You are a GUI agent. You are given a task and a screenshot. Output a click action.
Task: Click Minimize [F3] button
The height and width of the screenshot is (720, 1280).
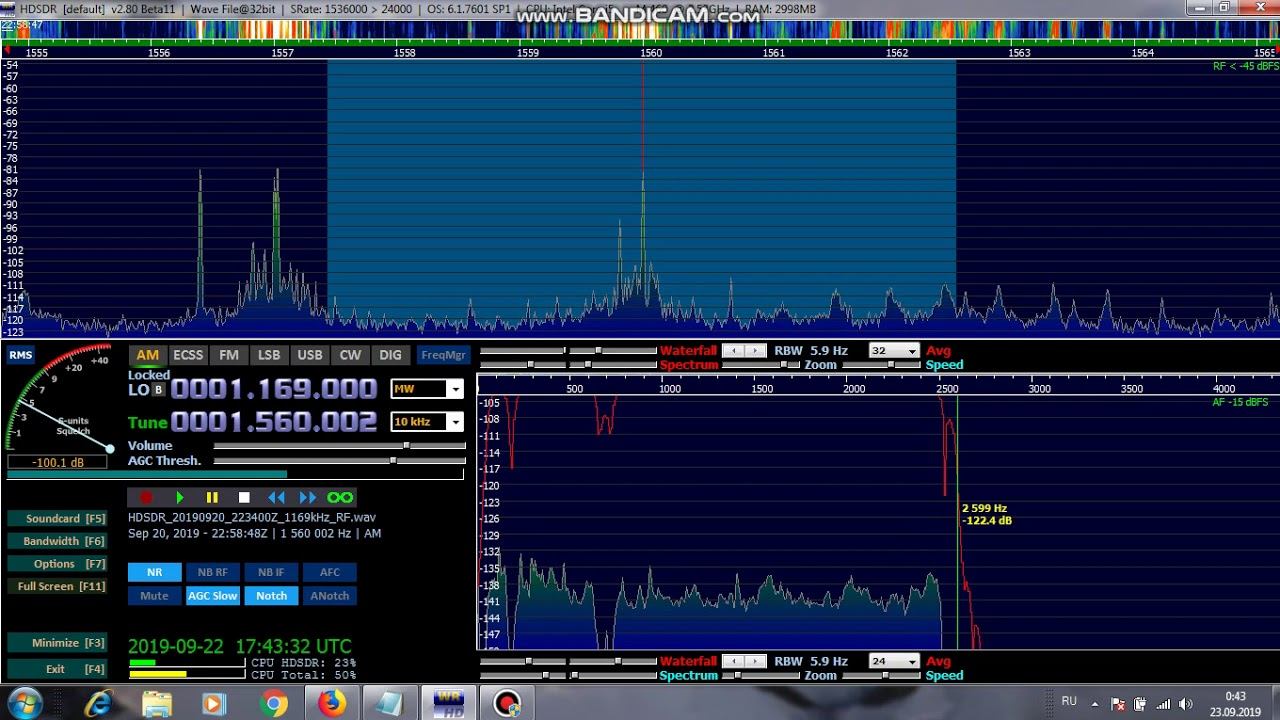(57, 643)
